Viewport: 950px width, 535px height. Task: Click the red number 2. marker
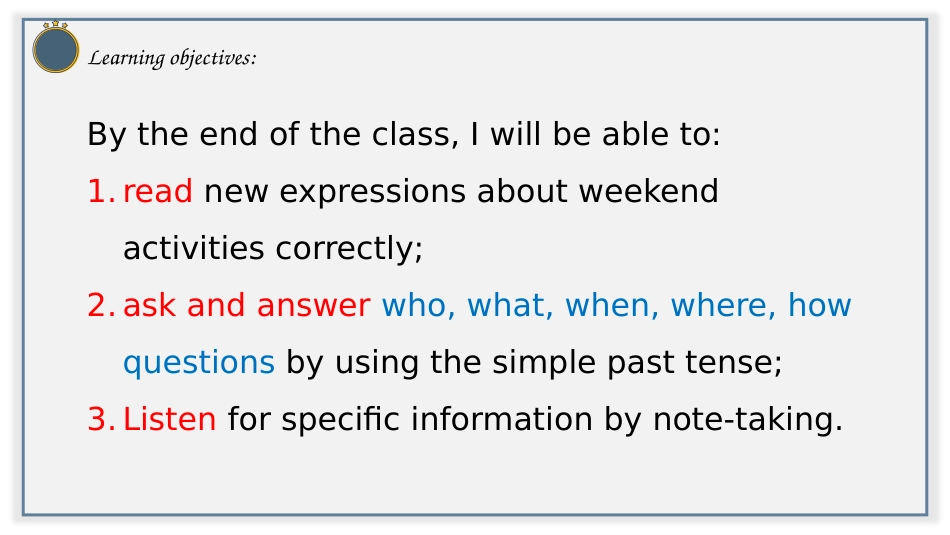(101, 305)
